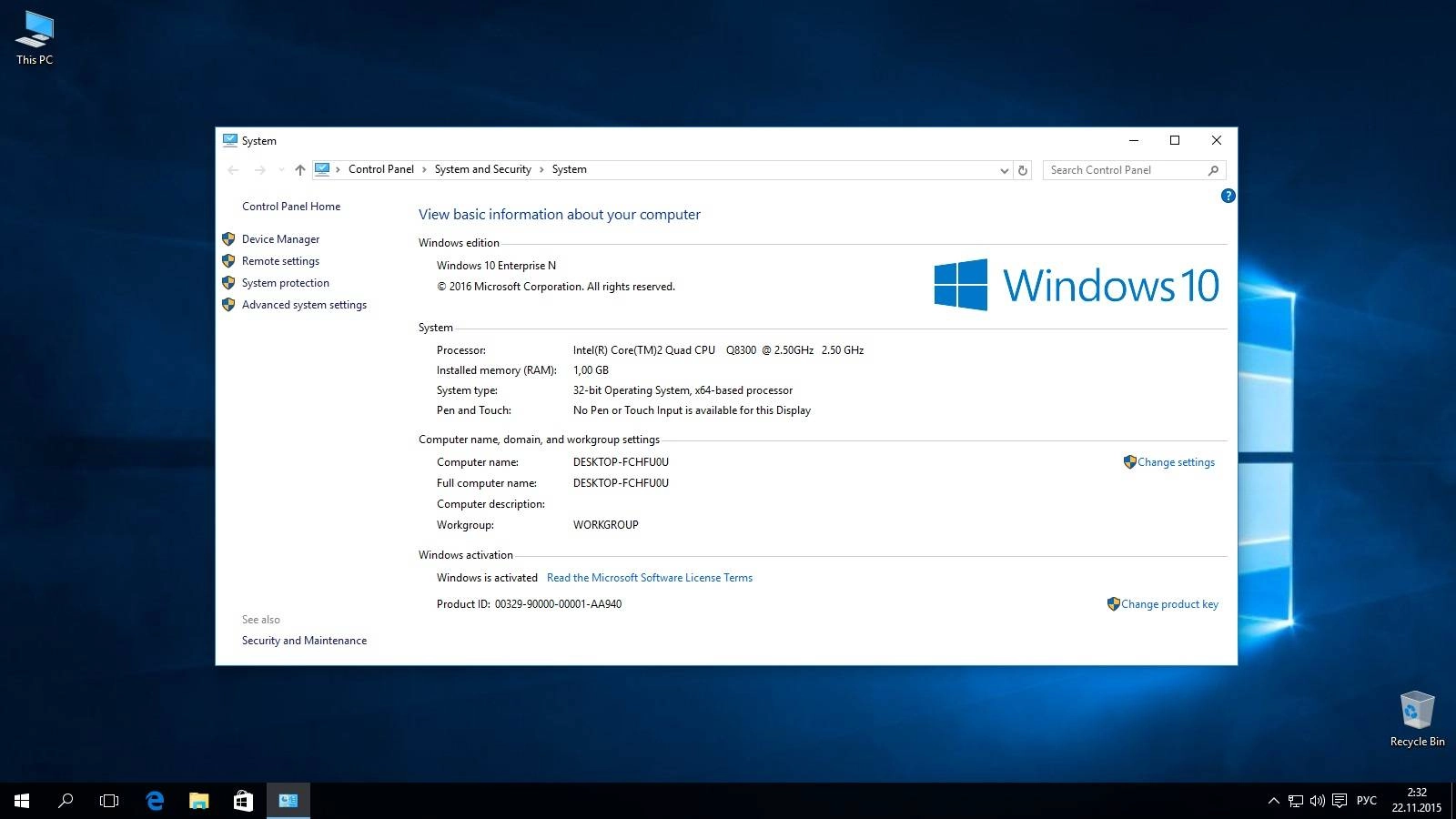Click the computer icon in address bar
The image size is (1456, 819).
322,169
